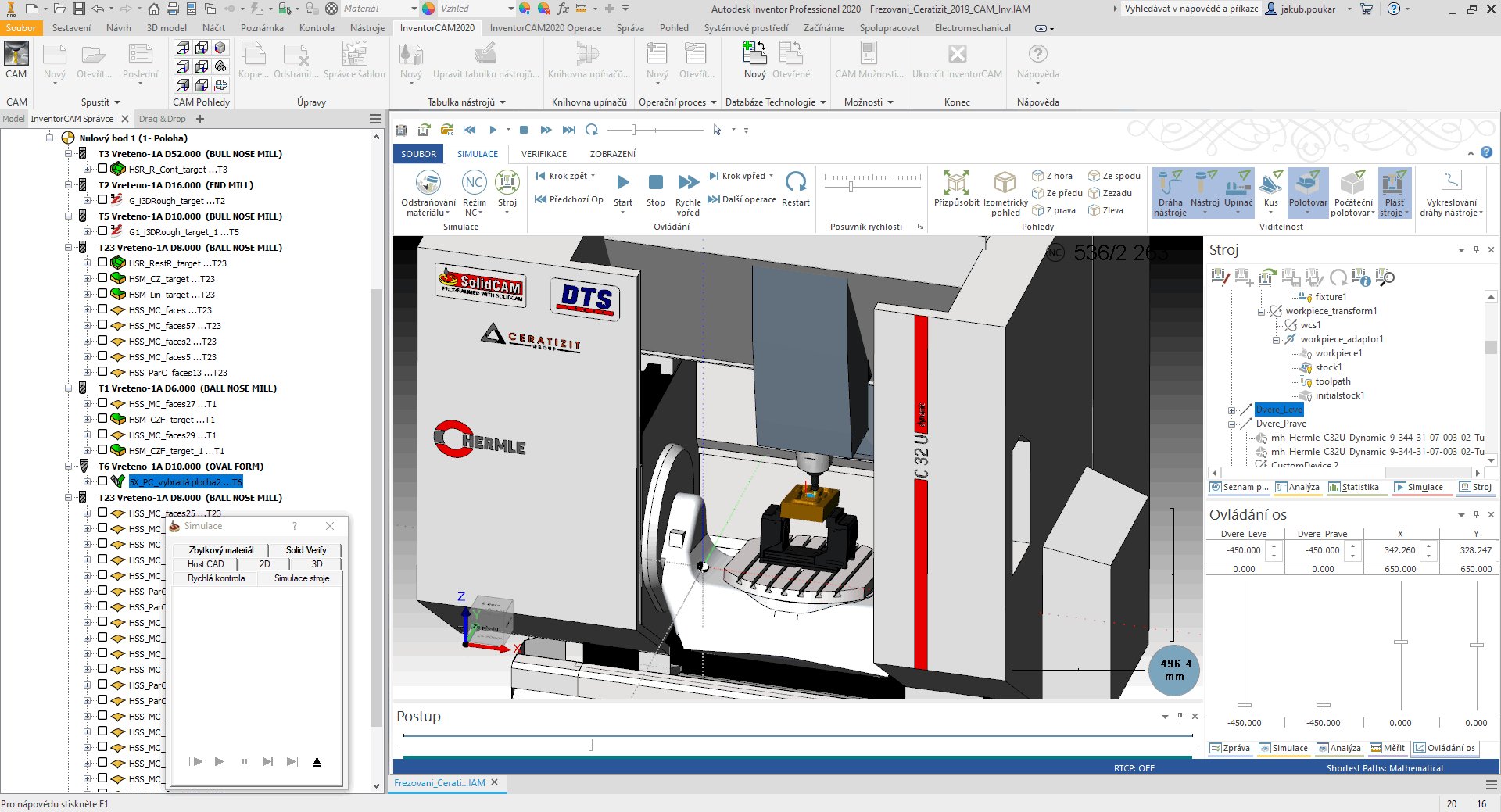Check the box for HSM_CZ_target operation
This screenshot has width=1501, height=812.
[102, 278]
